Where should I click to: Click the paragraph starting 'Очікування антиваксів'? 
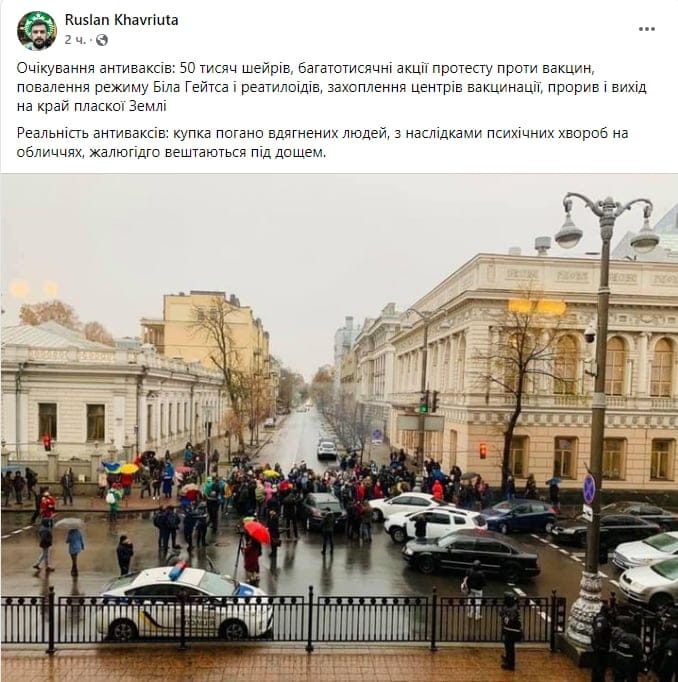(x=331, y=87)
